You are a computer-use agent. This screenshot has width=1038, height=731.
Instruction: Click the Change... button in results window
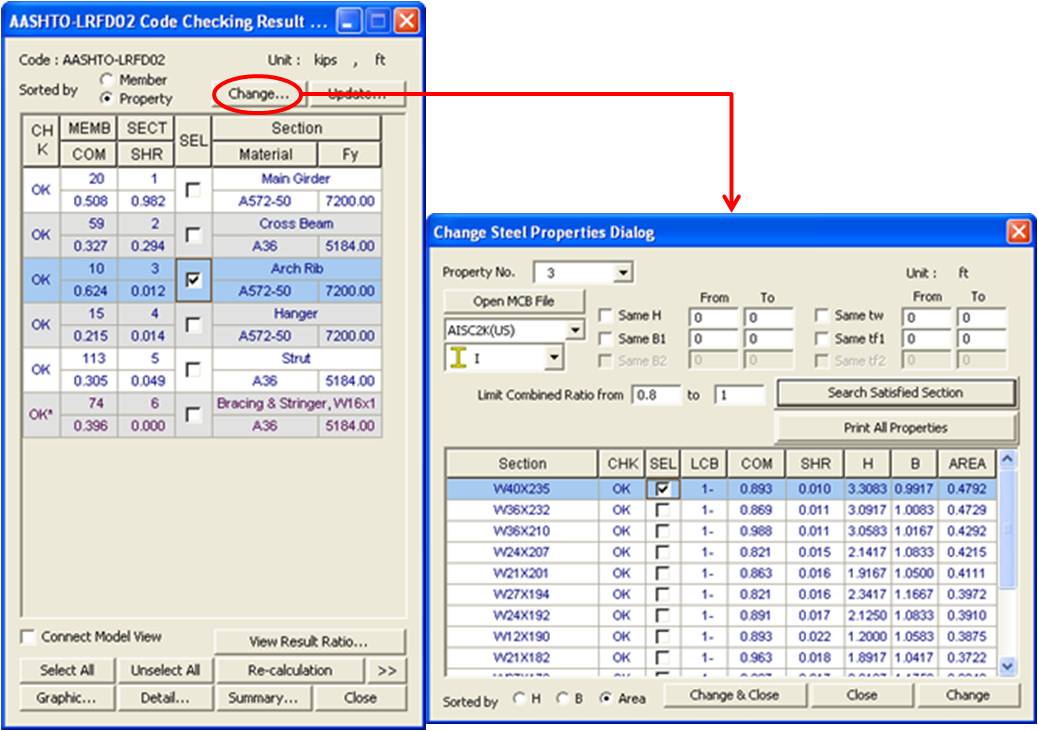[x=258, y=94]
